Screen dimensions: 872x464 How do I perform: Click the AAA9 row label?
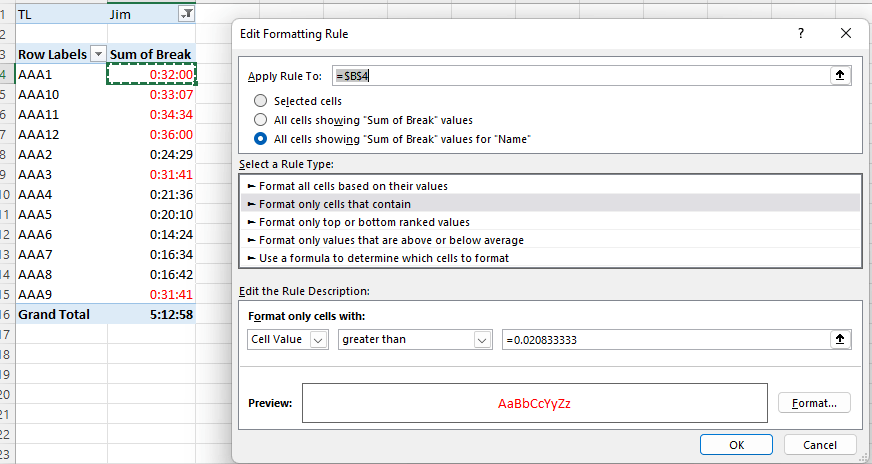click(62, 295)
